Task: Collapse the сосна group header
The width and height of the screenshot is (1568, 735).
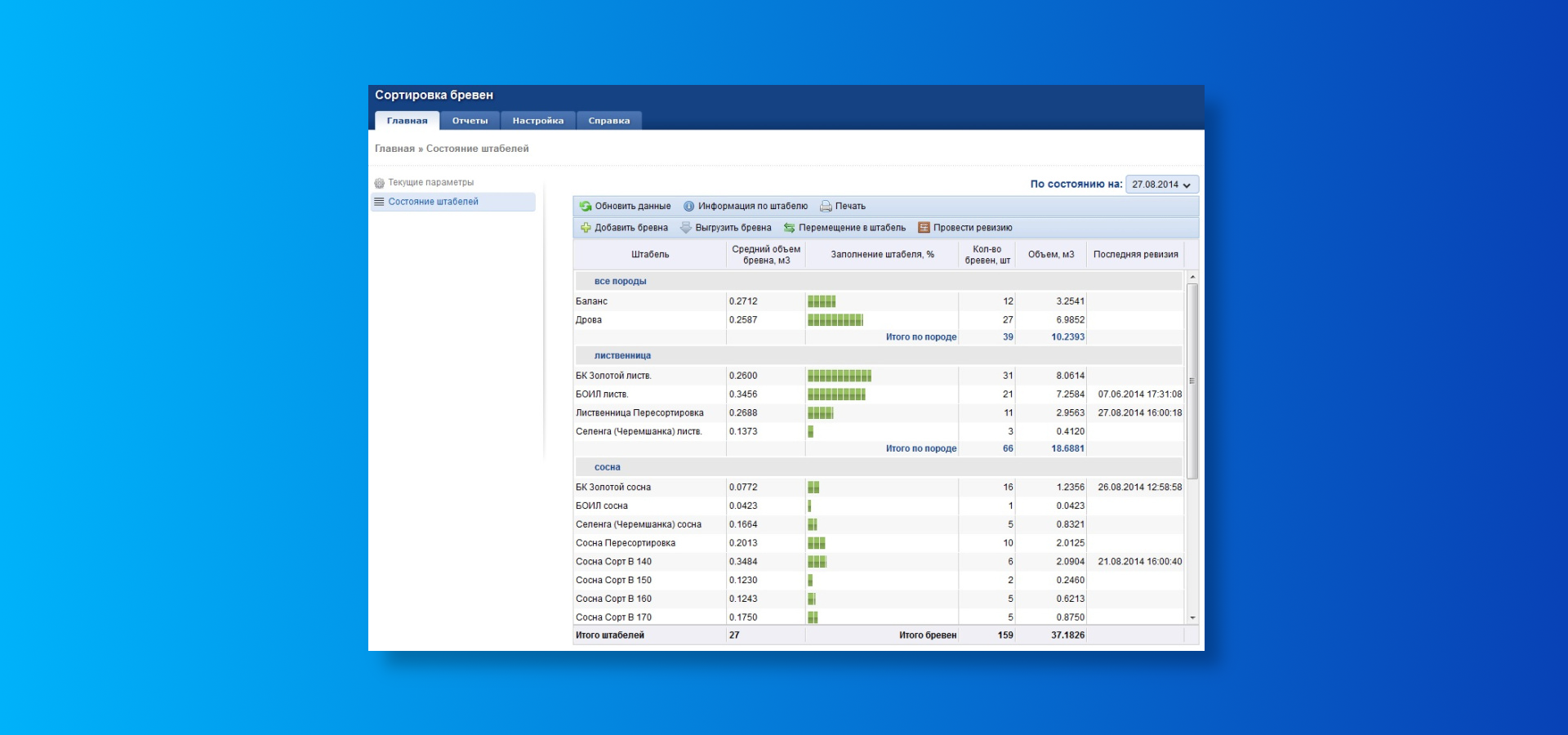Action: (607, 468)
